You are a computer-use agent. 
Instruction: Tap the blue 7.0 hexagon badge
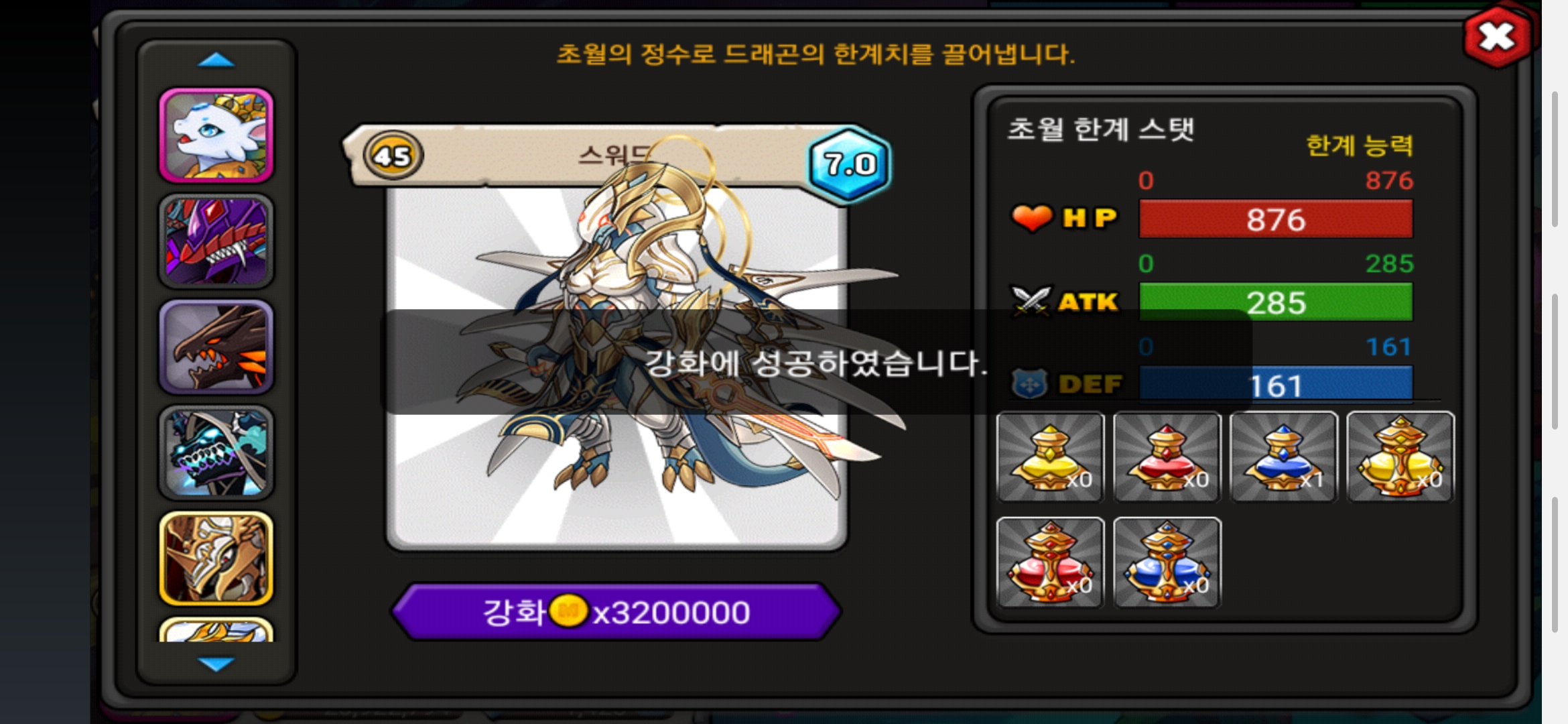click(849, 164)
